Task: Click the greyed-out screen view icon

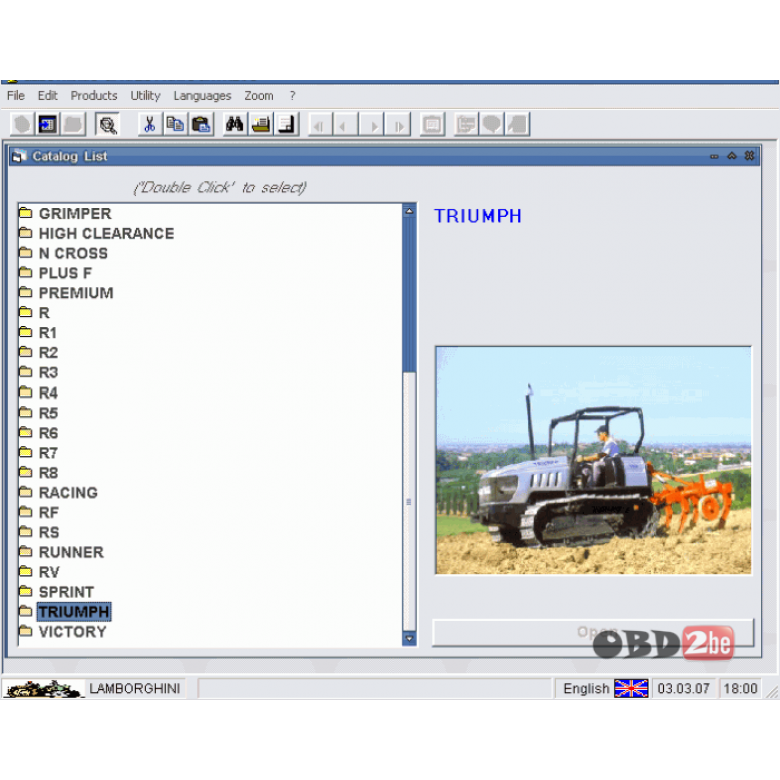Action: click(x=432, y=124)
